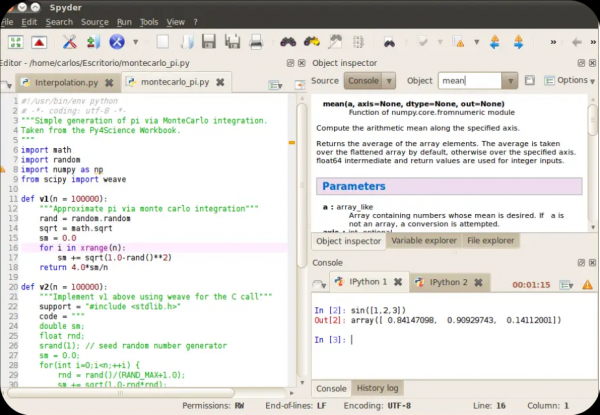Open the History log tab

tap(379, 388)
